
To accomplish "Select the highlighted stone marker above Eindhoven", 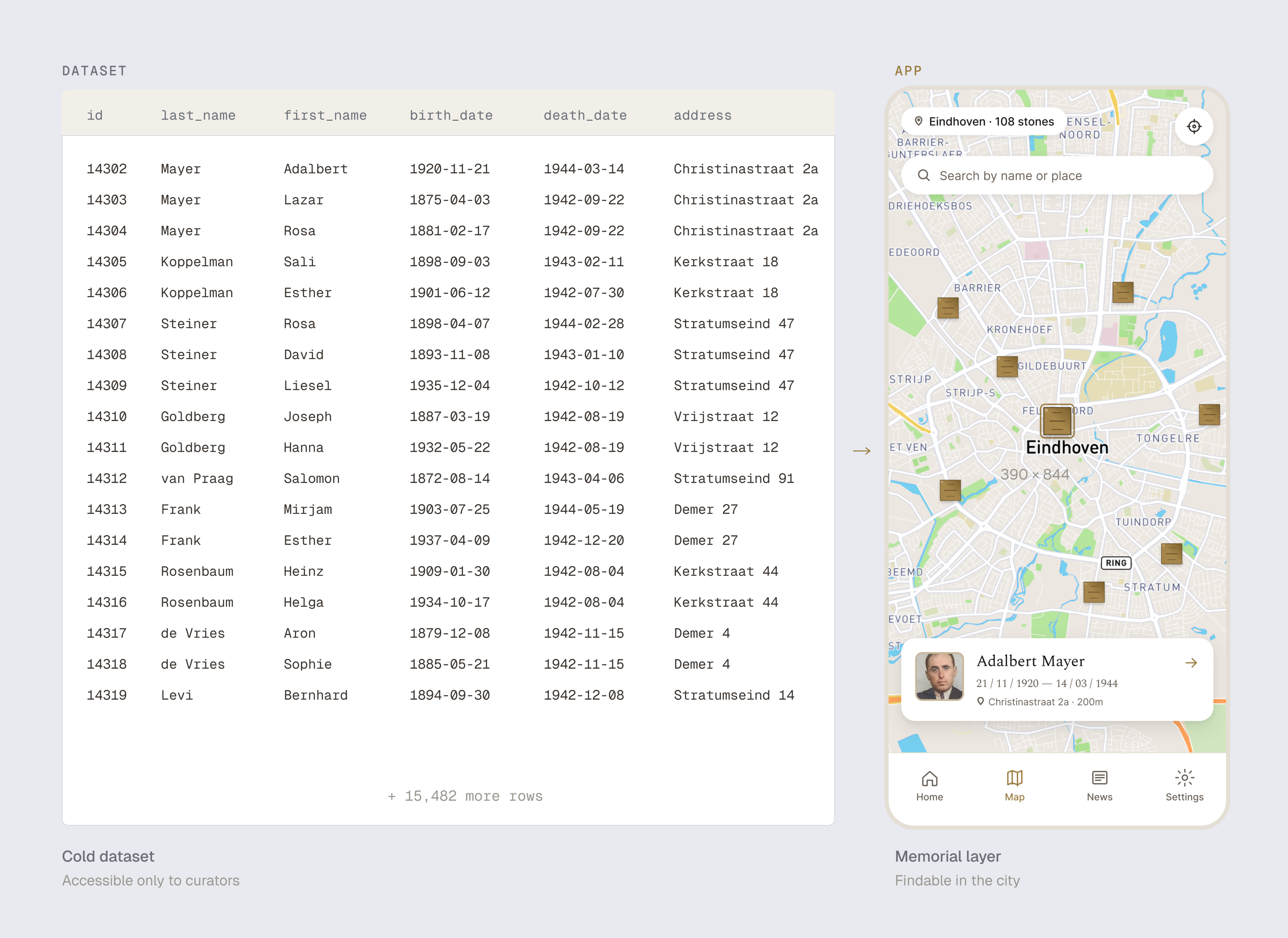I will click(1057, 421).
